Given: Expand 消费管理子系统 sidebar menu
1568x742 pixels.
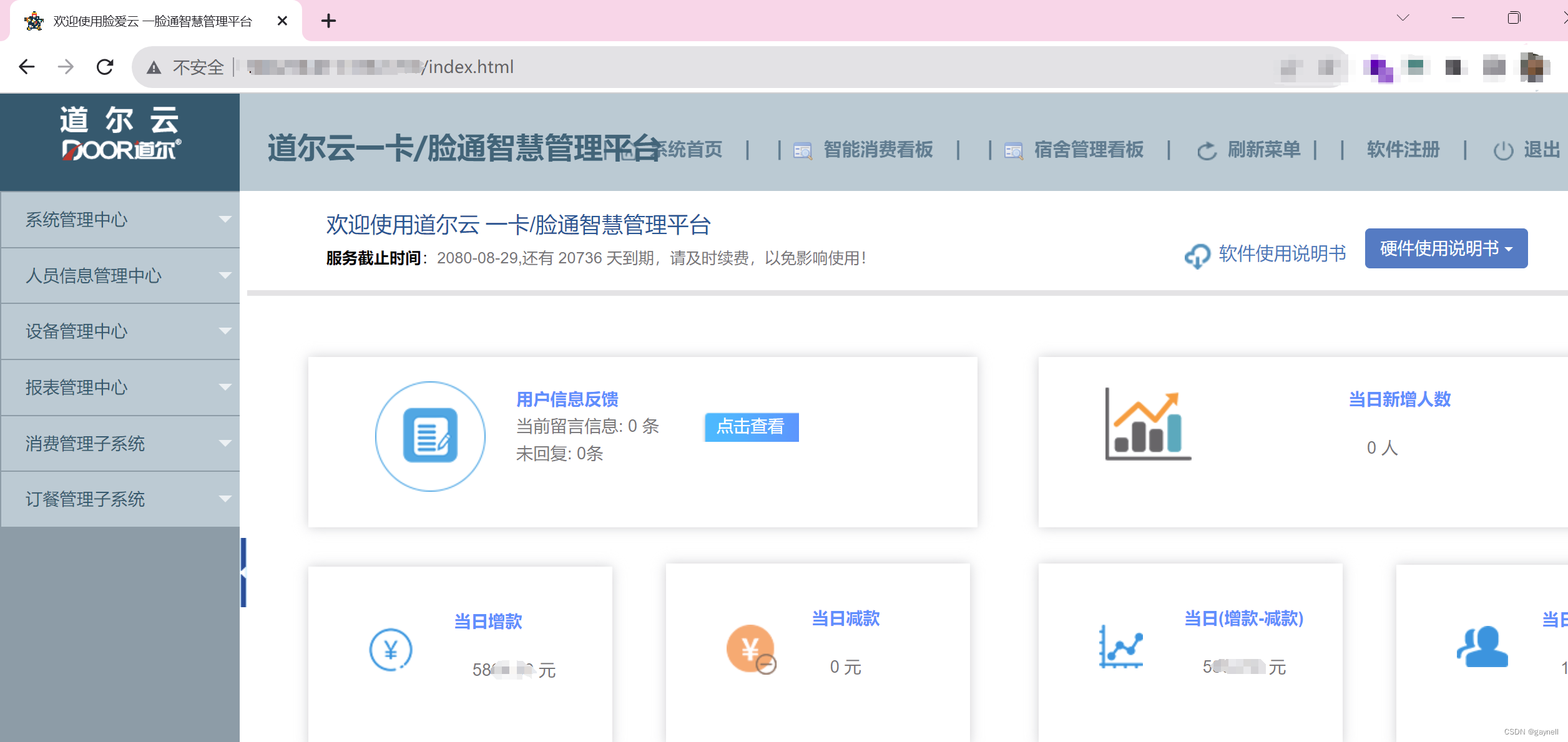Looking at the screenshot, I should tap(120, 444).
